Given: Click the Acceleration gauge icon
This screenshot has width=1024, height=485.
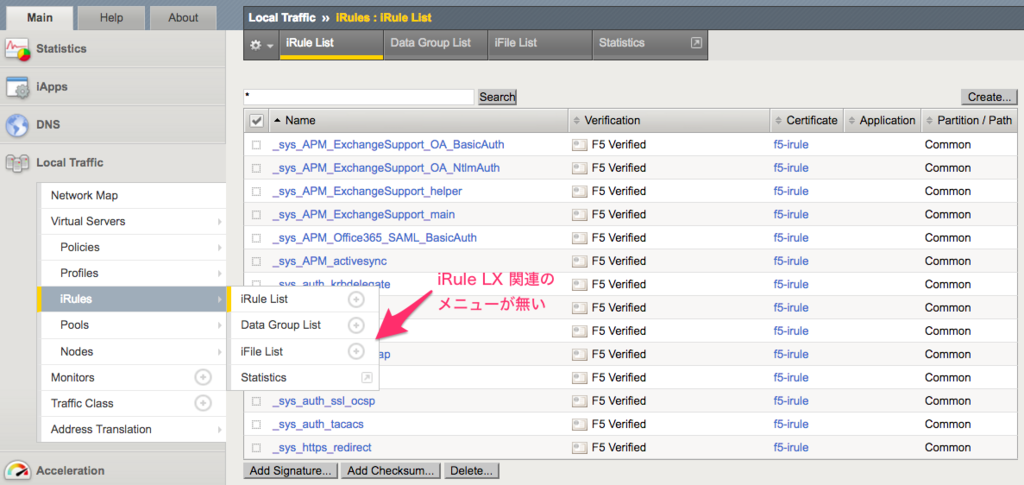Looking at the screenshot, I should coord(17,471).
